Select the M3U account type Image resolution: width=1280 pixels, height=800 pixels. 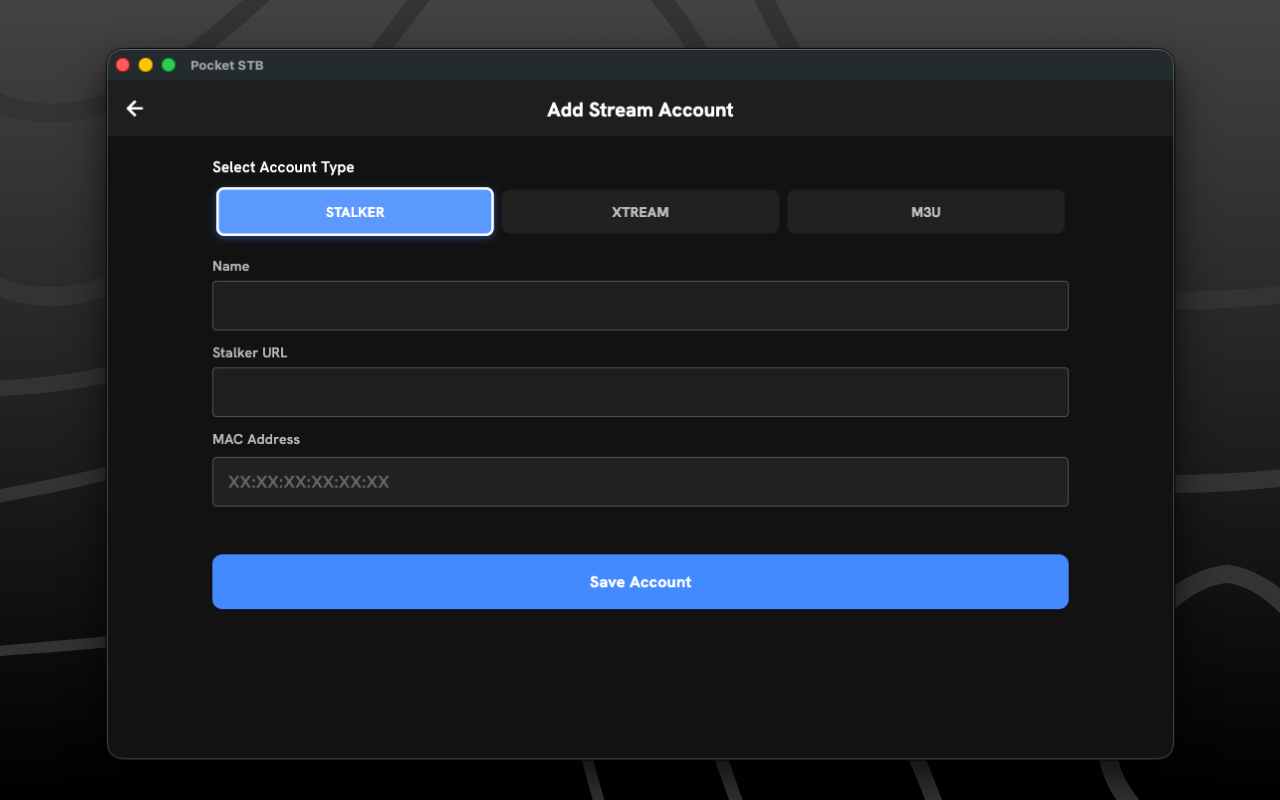[926, 212]
